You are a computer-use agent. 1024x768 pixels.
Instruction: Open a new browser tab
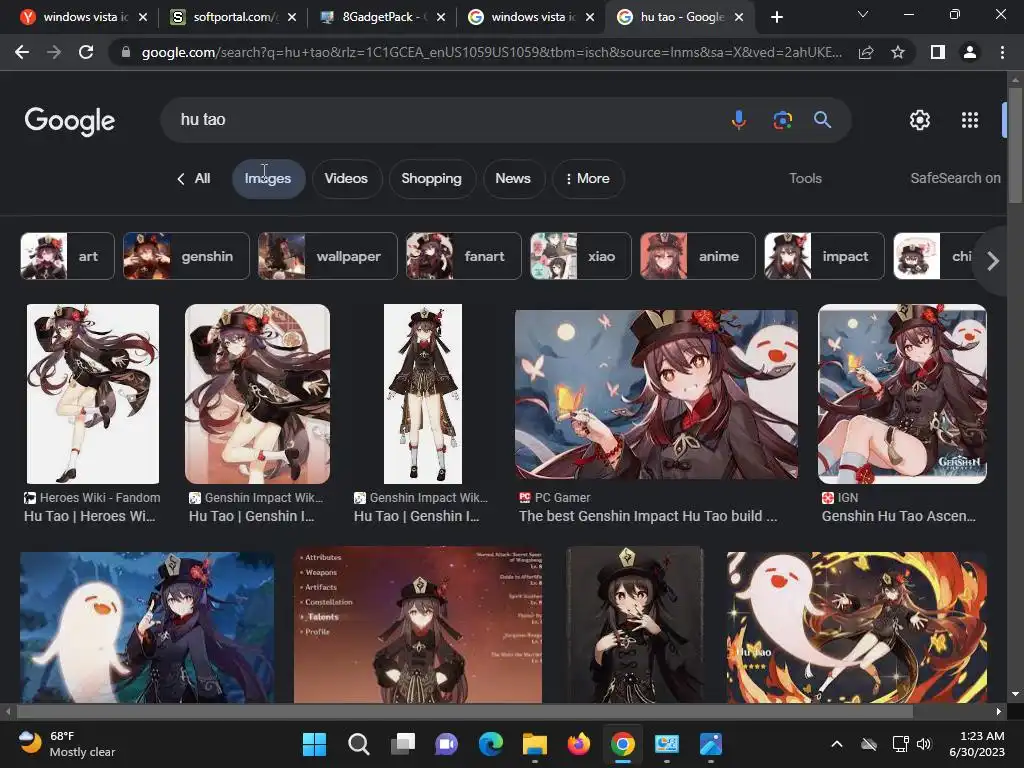point(776,17)
